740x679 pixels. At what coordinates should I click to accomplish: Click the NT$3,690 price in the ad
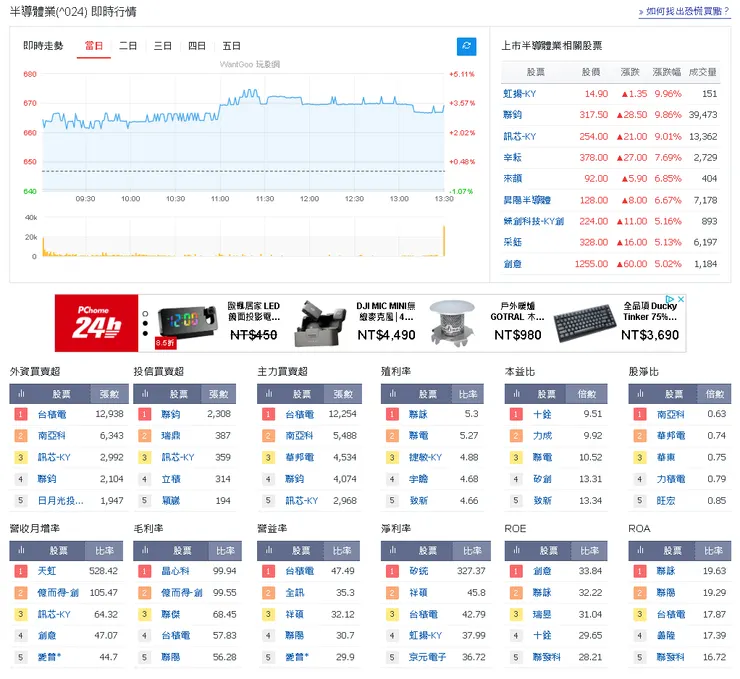click(650, 335)
